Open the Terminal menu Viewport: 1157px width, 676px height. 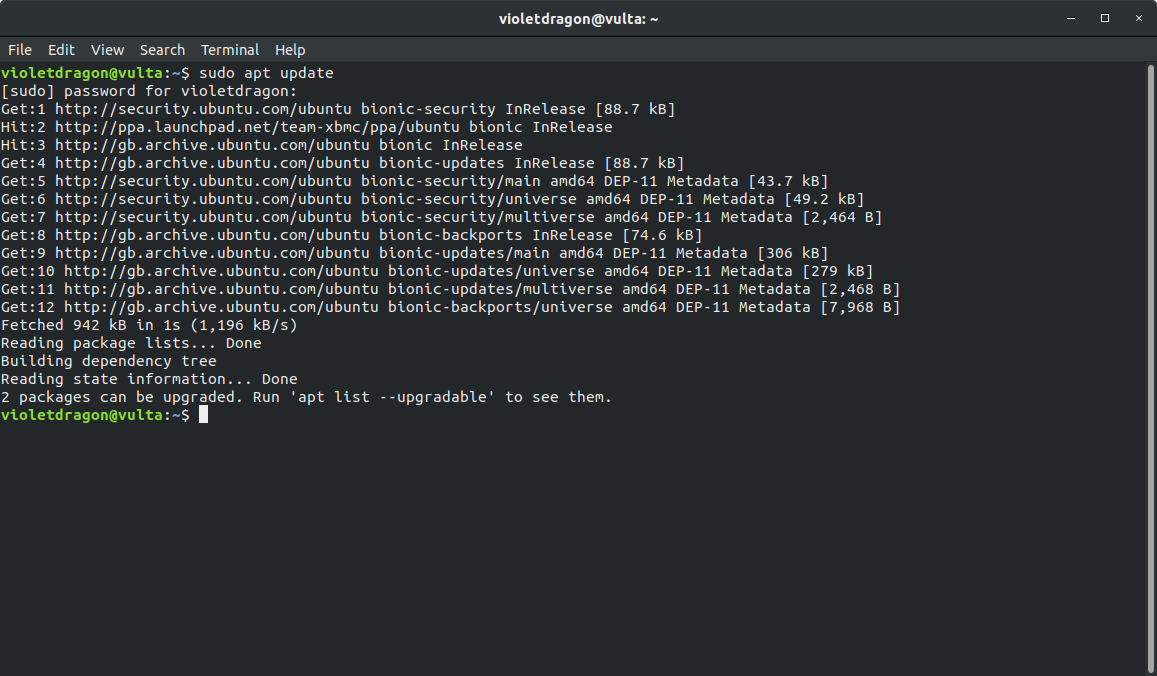click(x=230, y=49)
